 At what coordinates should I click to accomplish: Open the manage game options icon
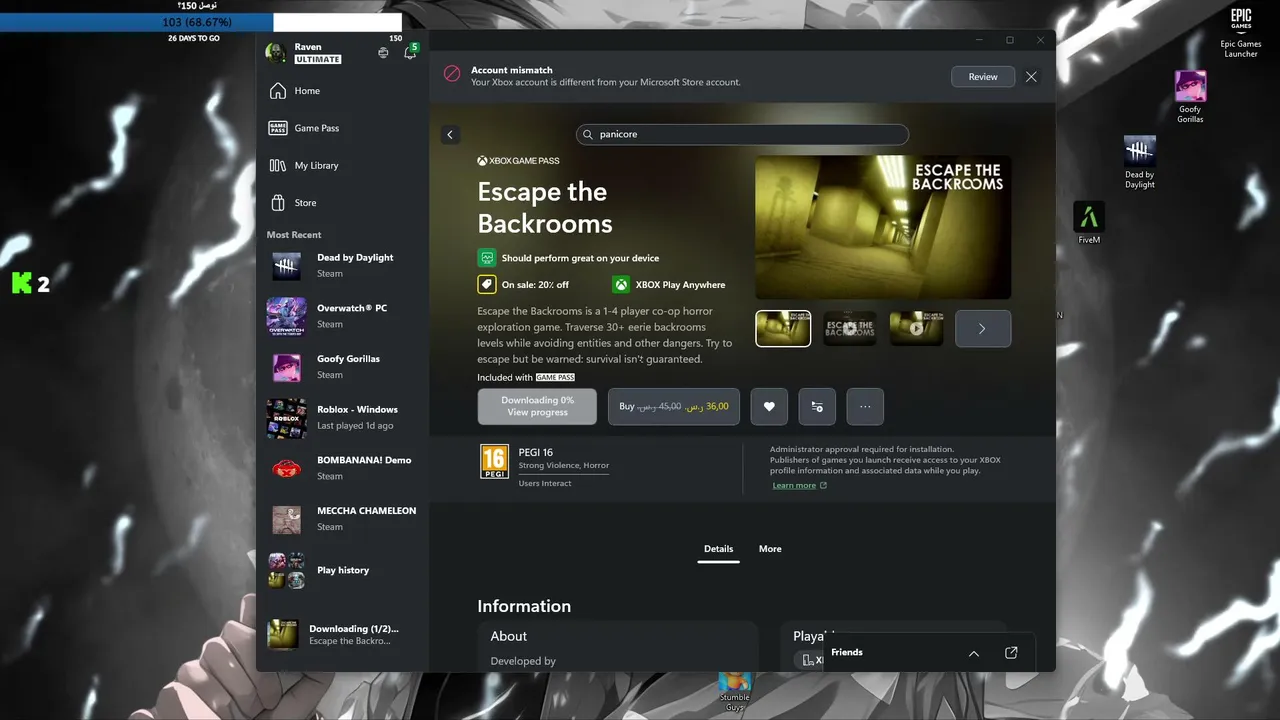pos(817,406)
